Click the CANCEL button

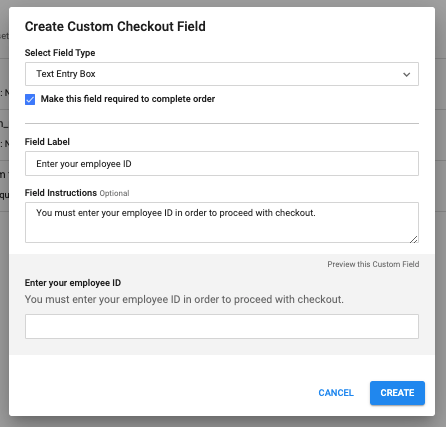tap(336, 393)
